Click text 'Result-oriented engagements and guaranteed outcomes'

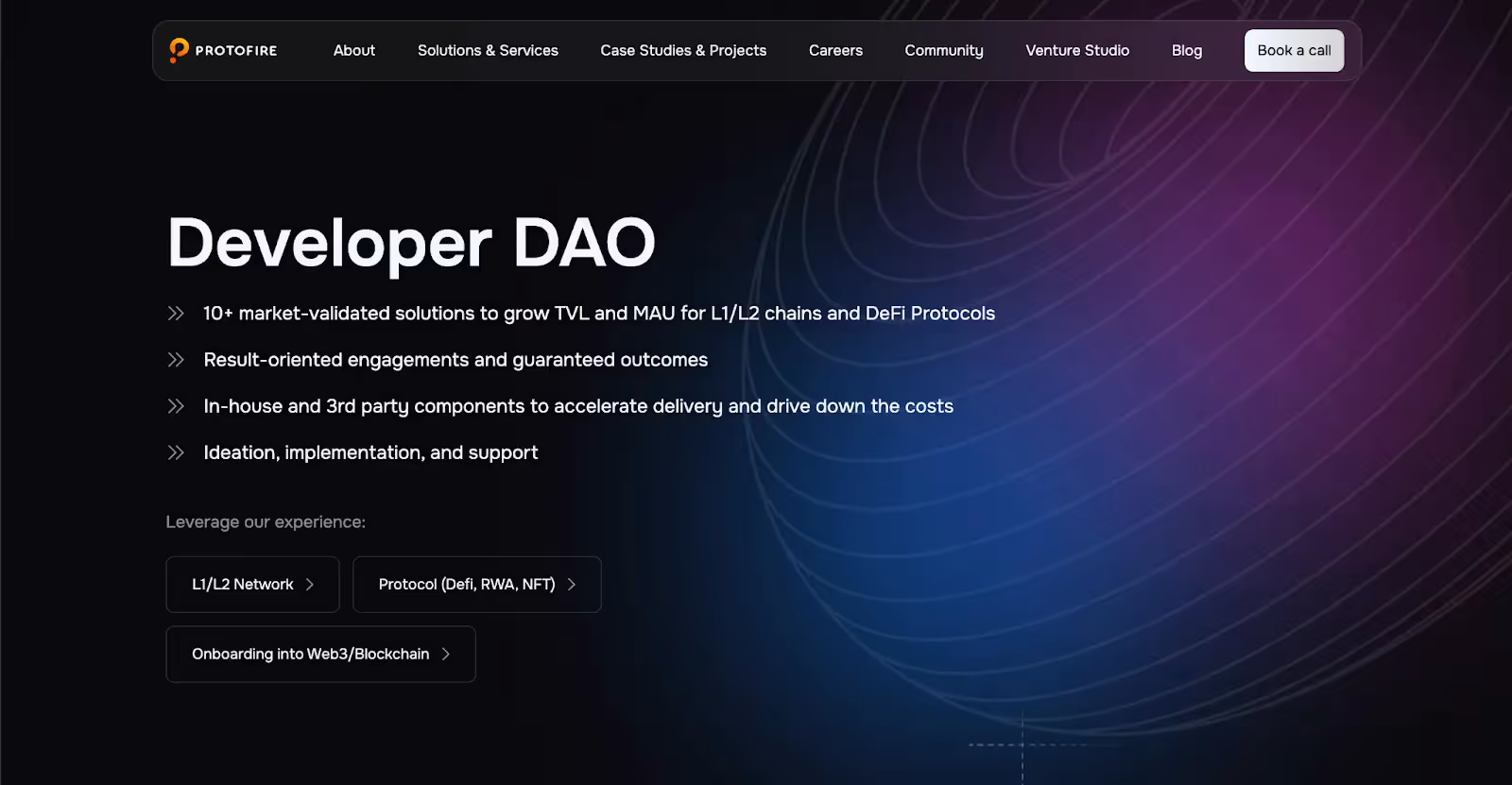(455, 360)
